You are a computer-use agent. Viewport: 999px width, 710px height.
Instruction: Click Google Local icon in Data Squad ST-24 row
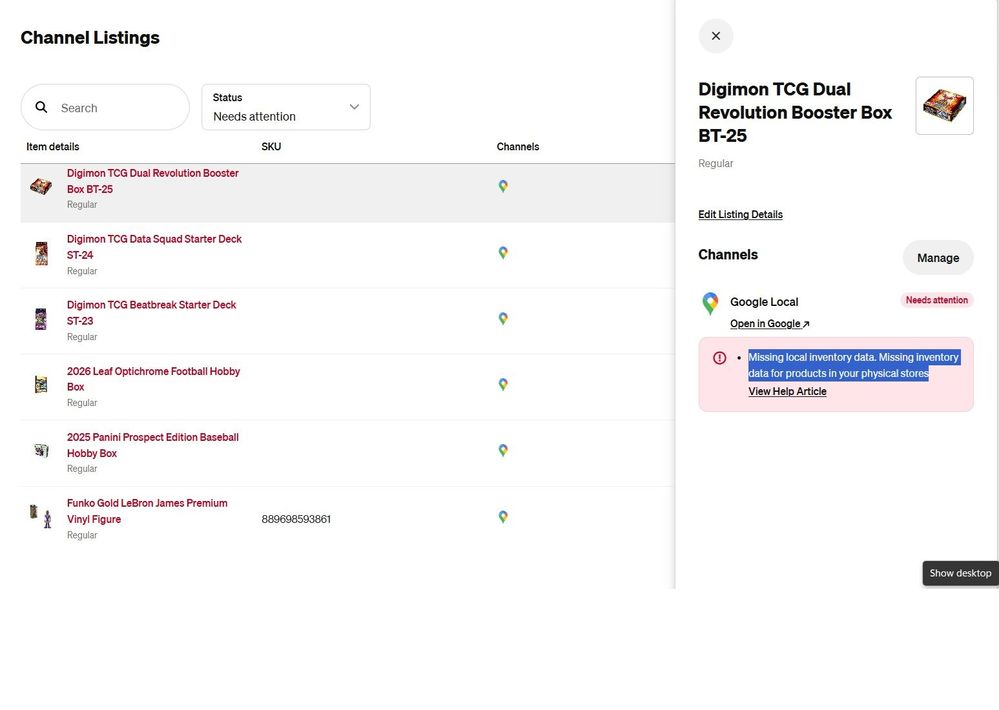tap(503, 252)
